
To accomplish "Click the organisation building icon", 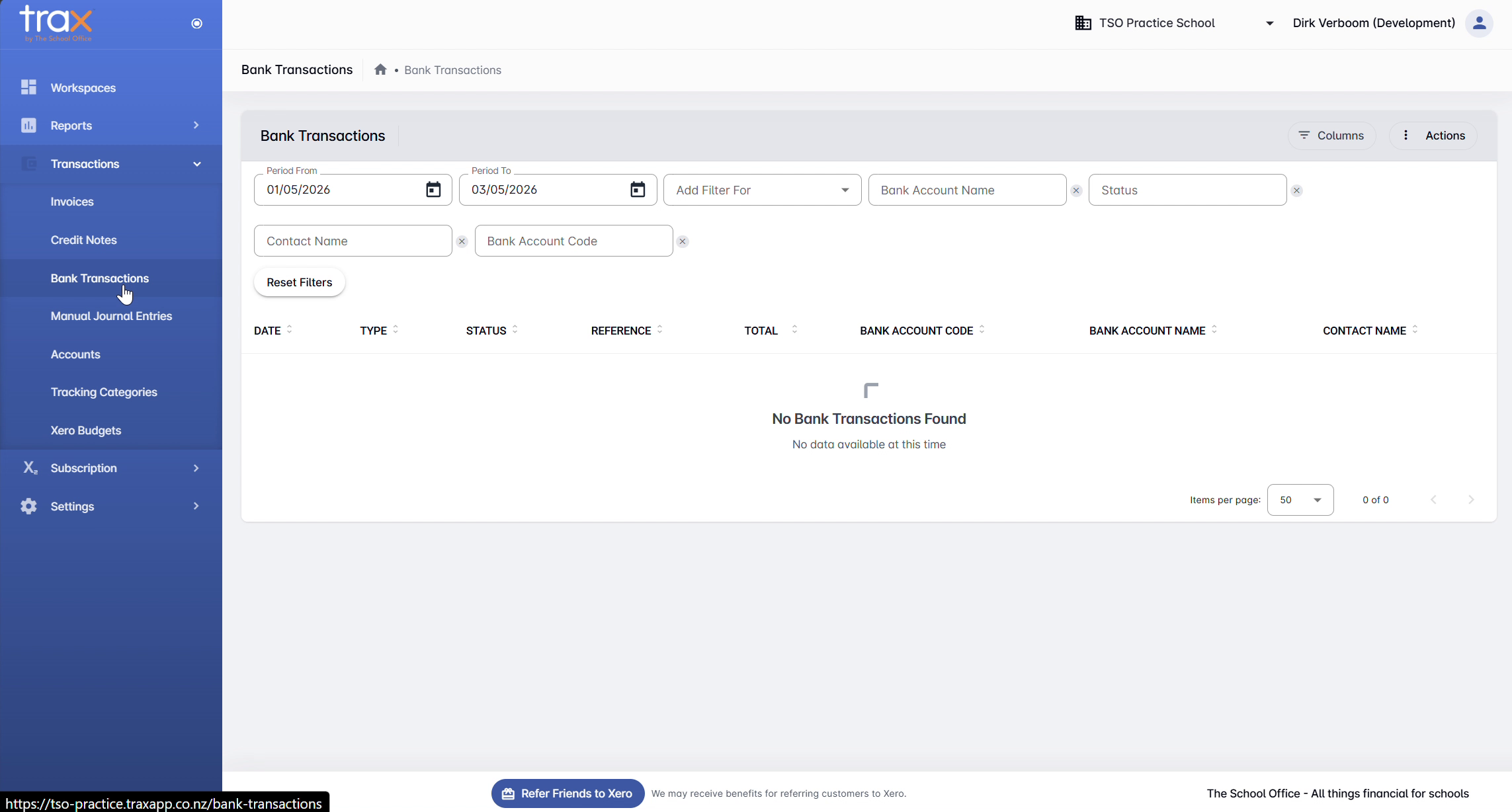I will coord(1083,23).
